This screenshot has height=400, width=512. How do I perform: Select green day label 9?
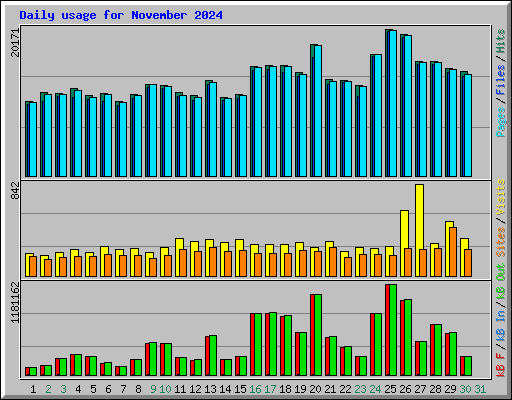153,389
